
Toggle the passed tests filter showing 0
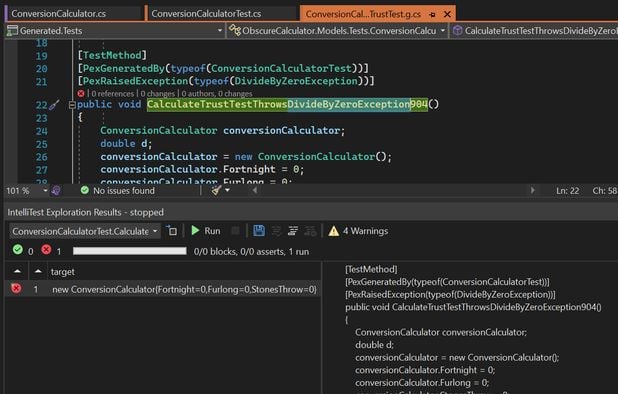click(x=23, y=250)
